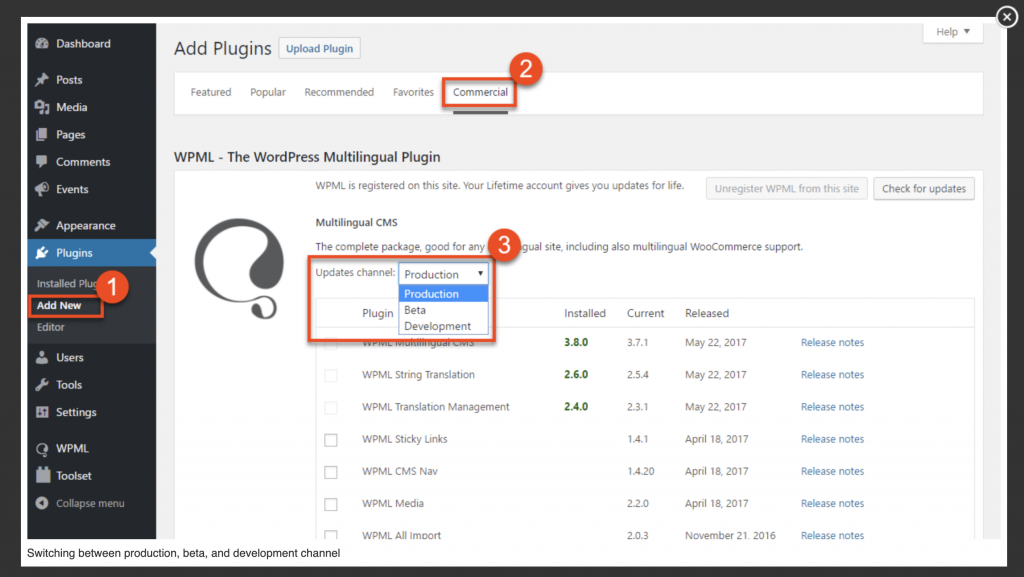Viewport: 1024px width, 577px height.
Task: Click the Check for updates button
Action: click(x=923, y=189)
